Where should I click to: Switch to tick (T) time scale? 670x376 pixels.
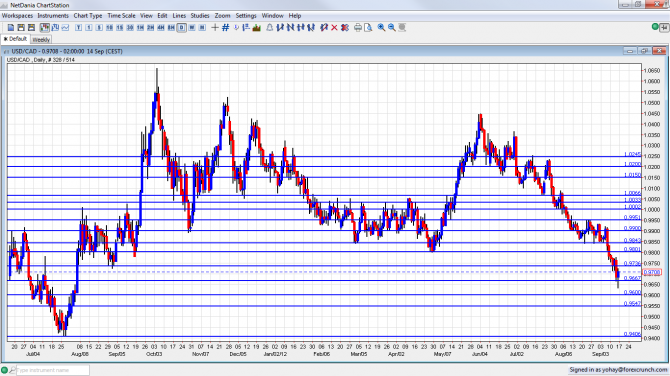click(78, 27)
